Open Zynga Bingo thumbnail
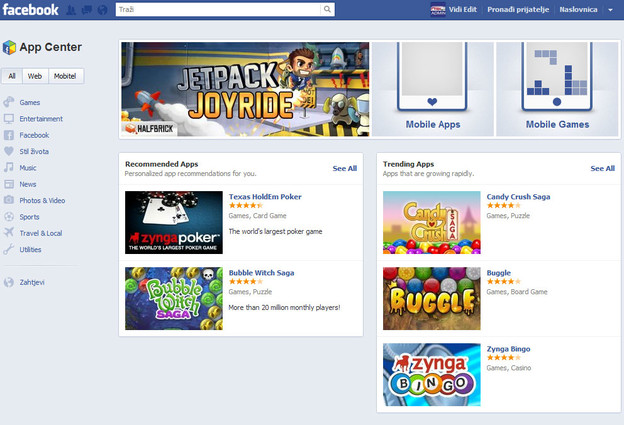Image resolution: width=624 pixels, height=425 pixels. coord(432,374)
